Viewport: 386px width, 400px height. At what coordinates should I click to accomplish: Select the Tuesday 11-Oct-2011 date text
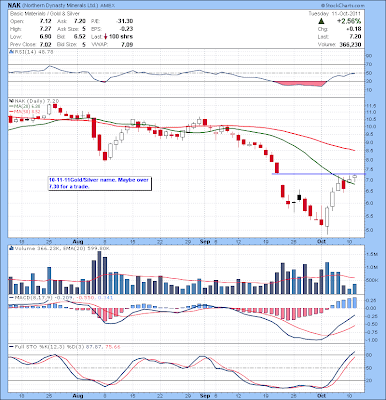click(334, 14)
